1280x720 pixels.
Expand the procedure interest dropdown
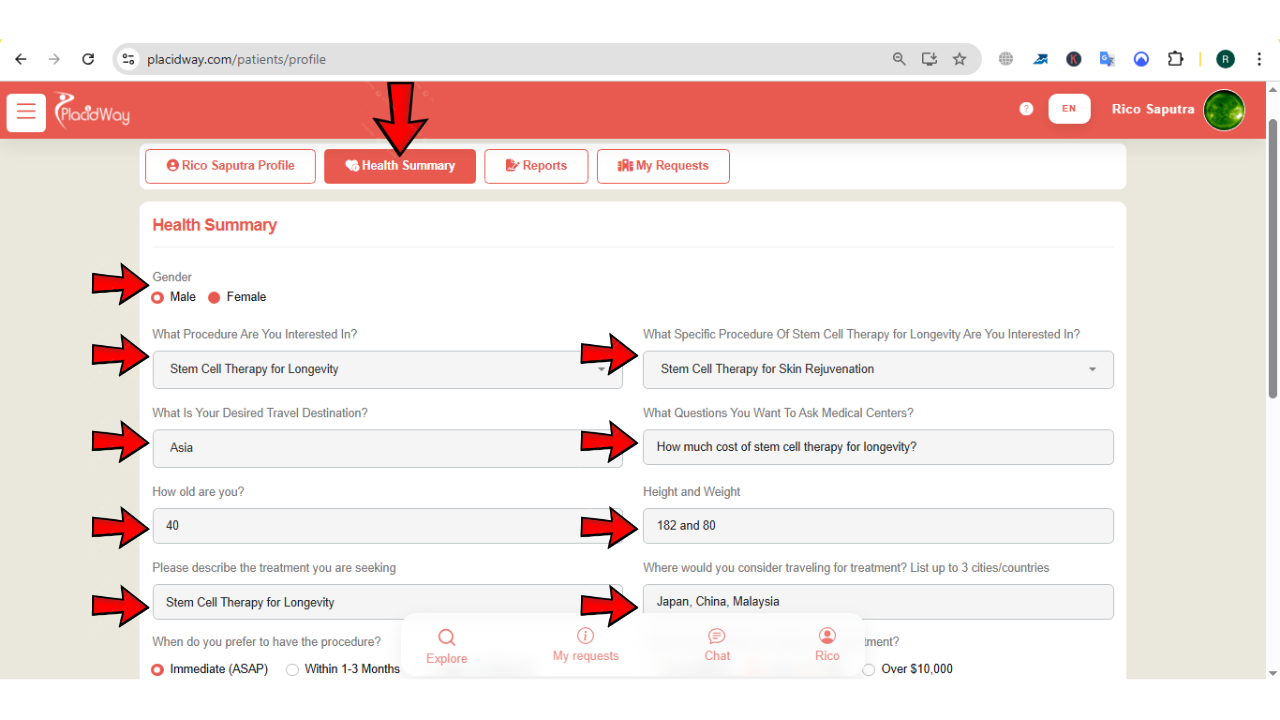[387, 369]
